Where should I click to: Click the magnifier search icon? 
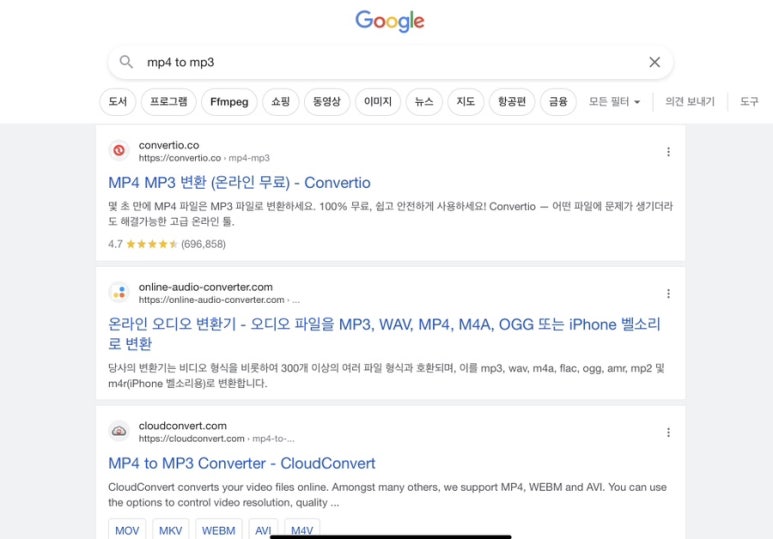pyautogui.click(x=126, y=62)
